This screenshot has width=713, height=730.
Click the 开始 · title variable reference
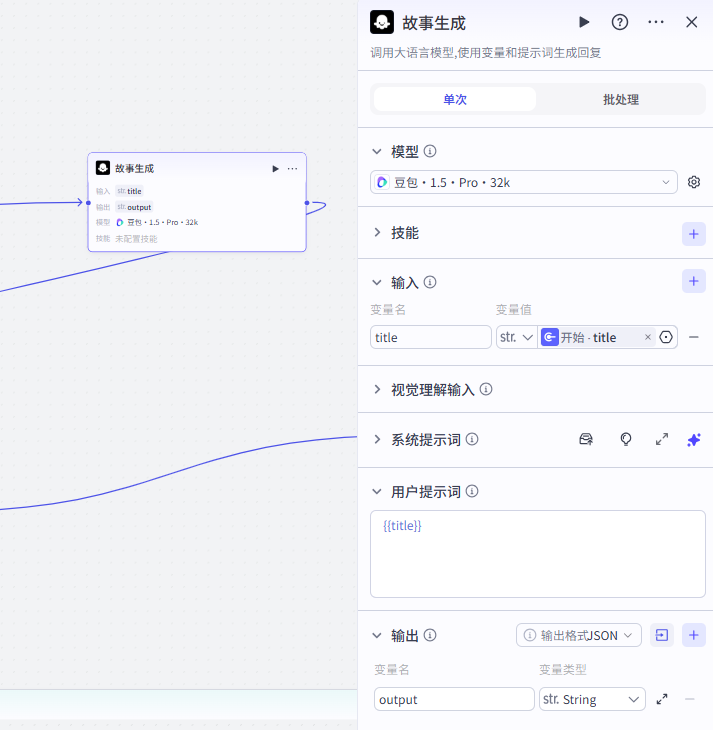pyautogui.click(x=589, y=337)
